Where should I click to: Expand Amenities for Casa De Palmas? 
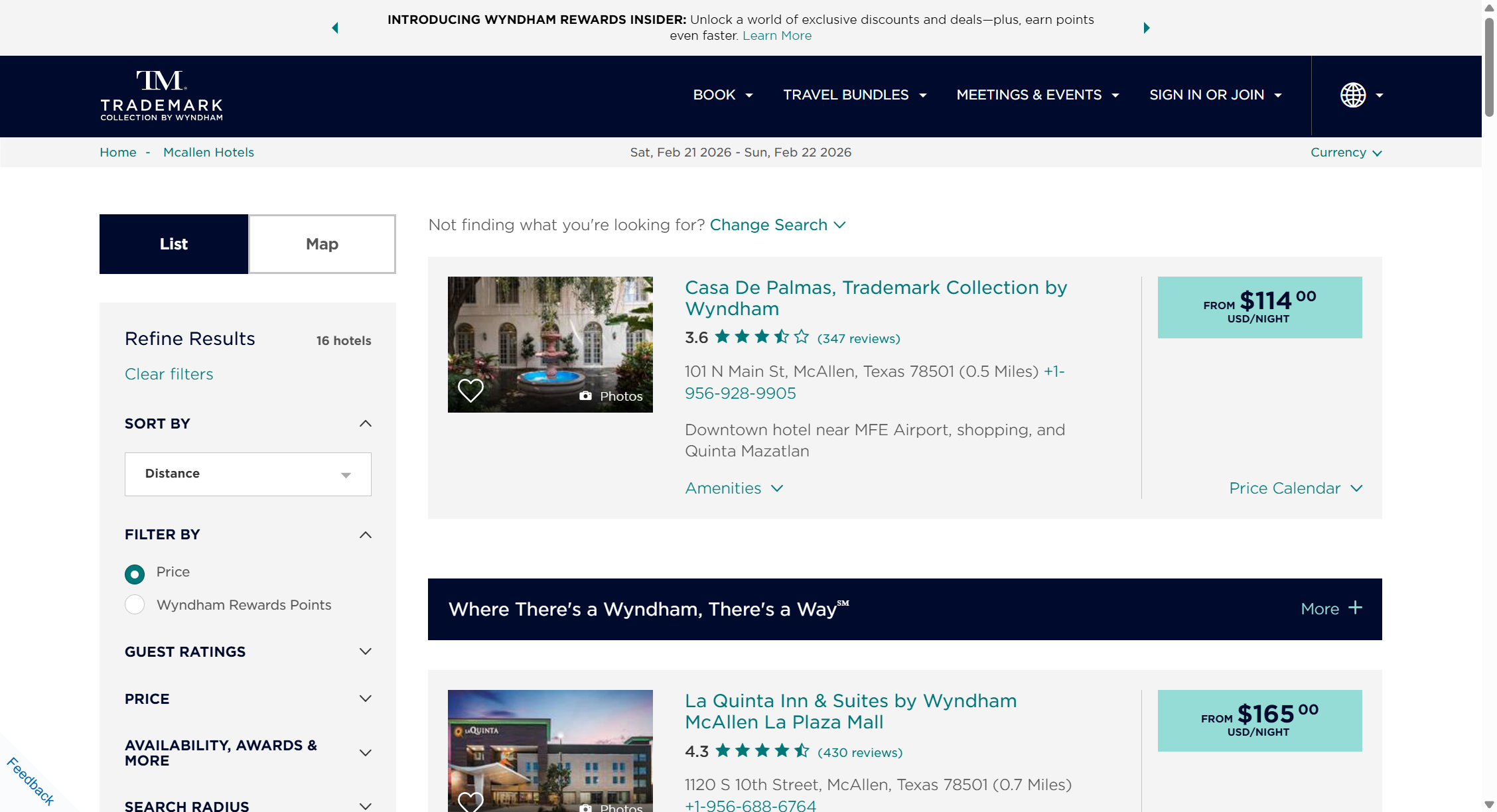(734, 488)
